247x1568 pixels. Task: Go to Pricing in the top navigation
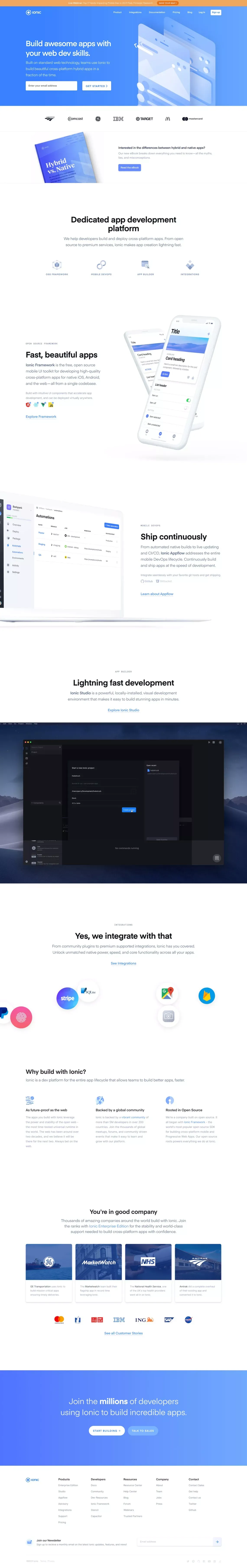coord(176,12)
